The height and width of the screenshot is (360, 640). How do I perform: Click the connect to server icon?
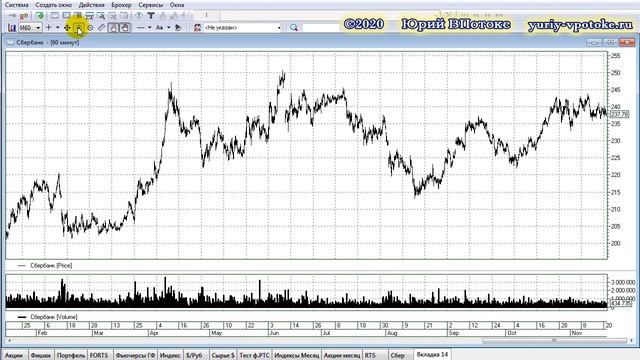12,16
